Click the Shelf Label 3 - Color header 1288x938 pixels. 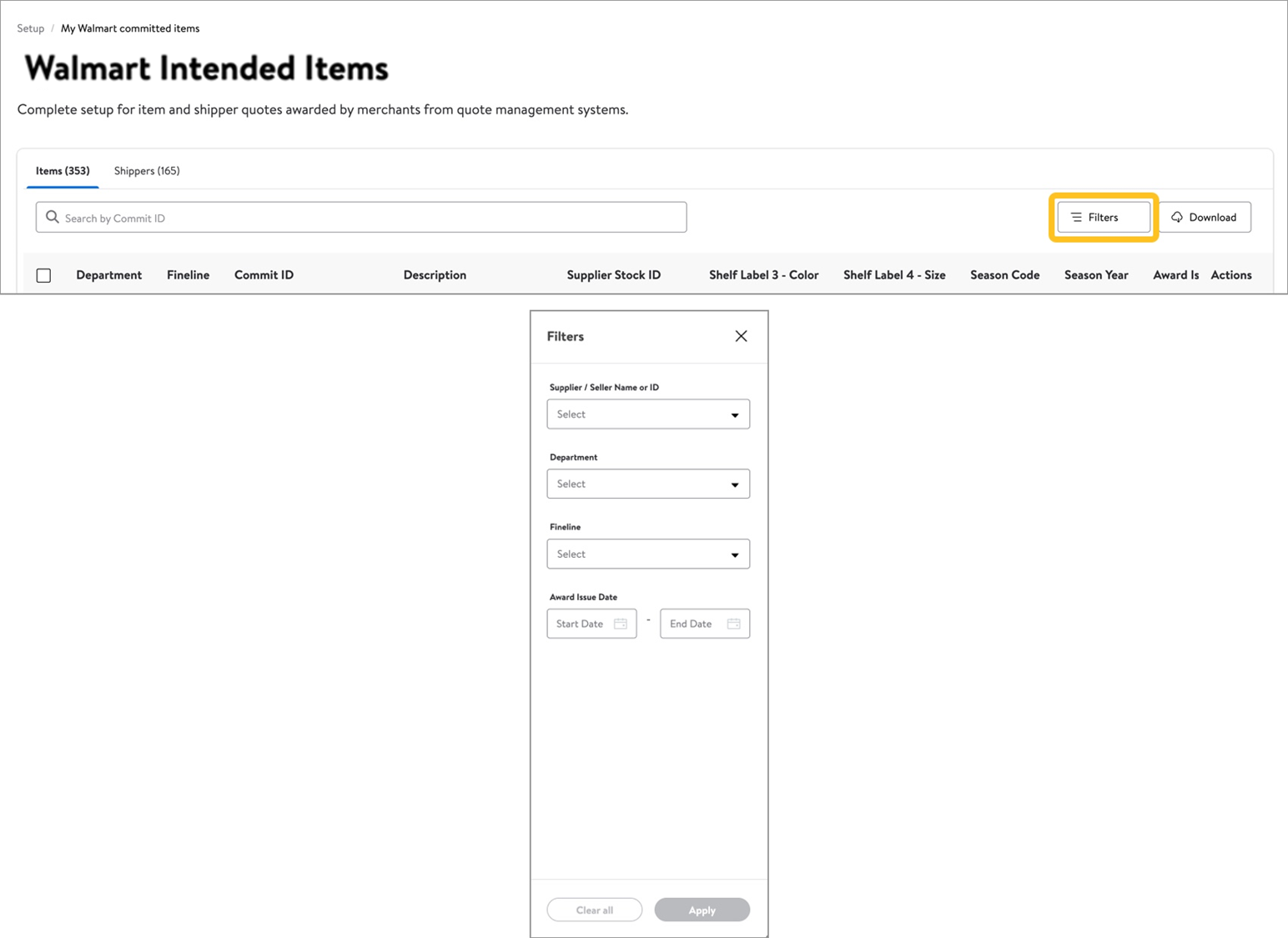click(x=764, y=275)
